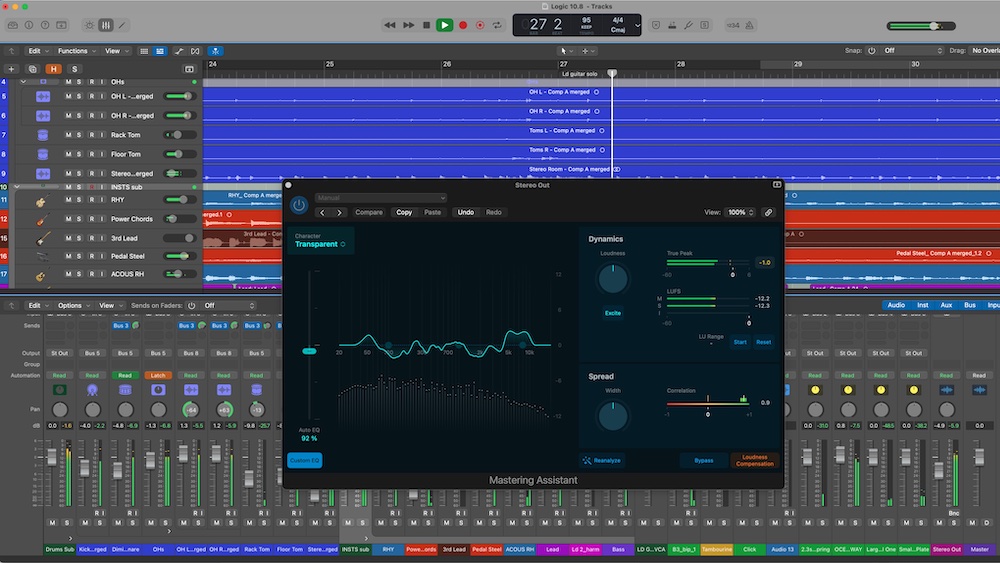Open the Sends on Faders Off dropdown
The height and width of the screenshot is (563, 1000).
coord(228,306)
